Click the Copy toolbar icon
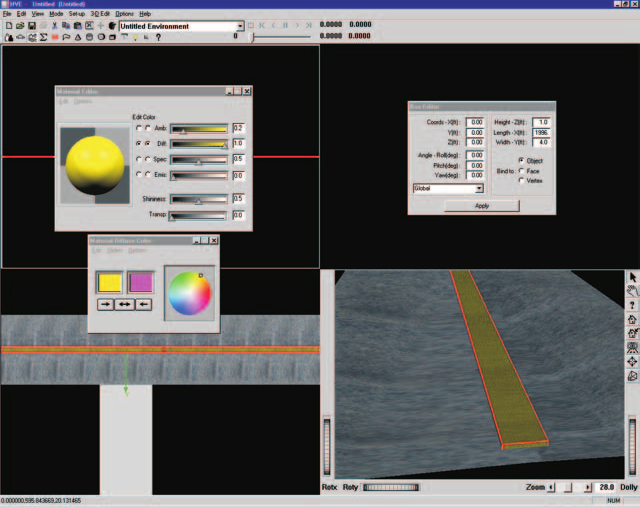640x507 pixels. (66, 25)
